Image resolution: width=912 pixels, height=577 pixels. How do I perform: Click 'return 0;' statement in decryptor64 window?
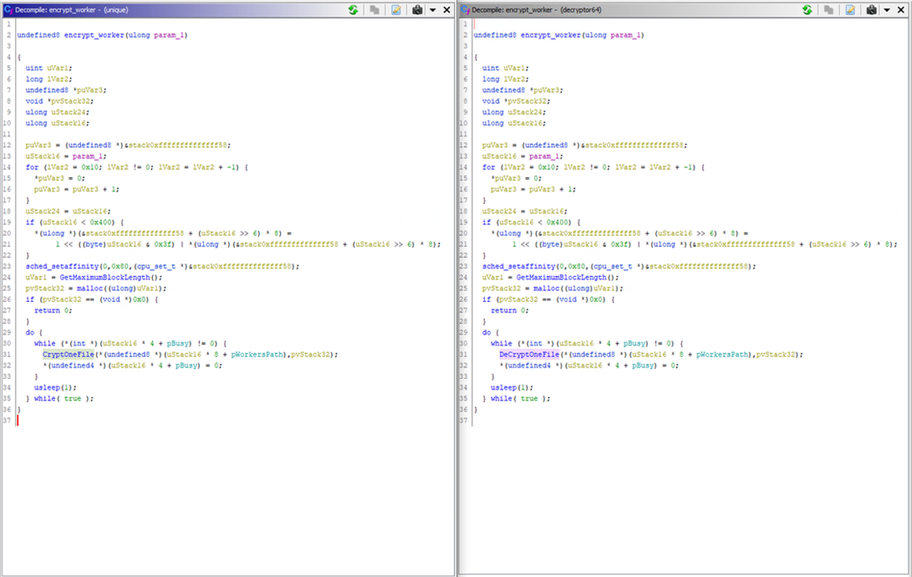510,311
